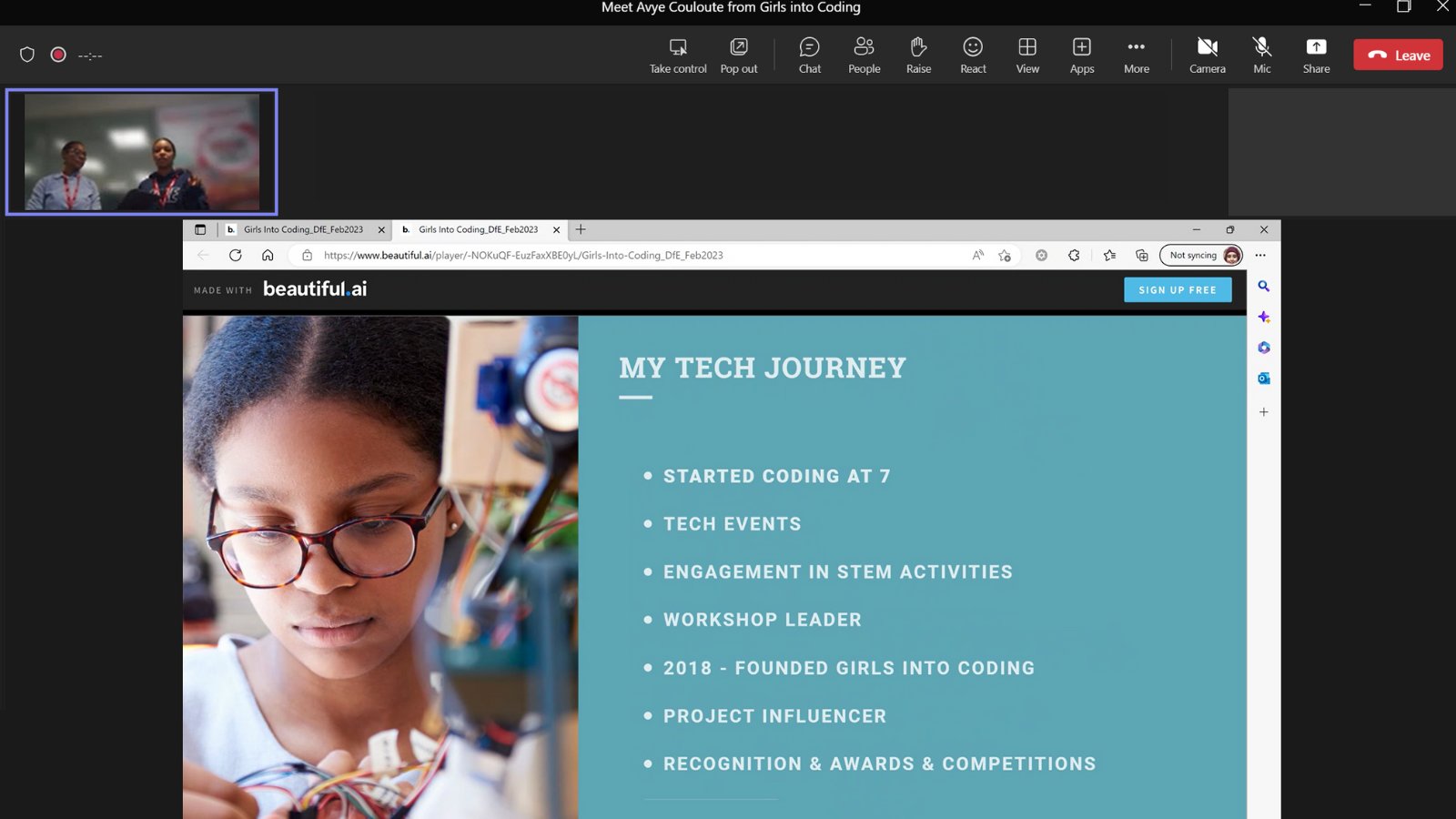Click the beautiful.ai logo
The width and height of the screenshot is (1456, 819).
315,288
